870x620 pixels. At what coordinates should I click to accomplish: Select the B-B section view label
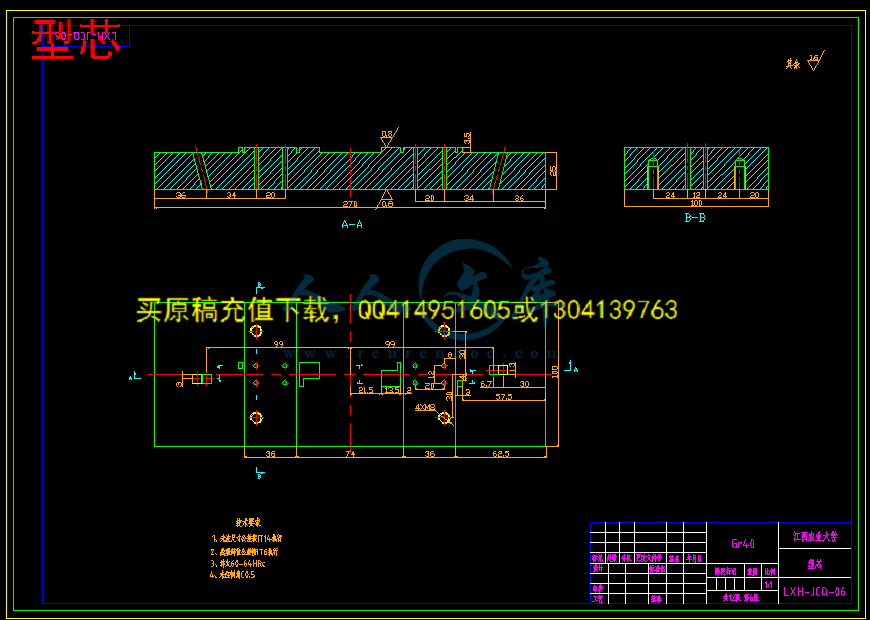[694, 217]
